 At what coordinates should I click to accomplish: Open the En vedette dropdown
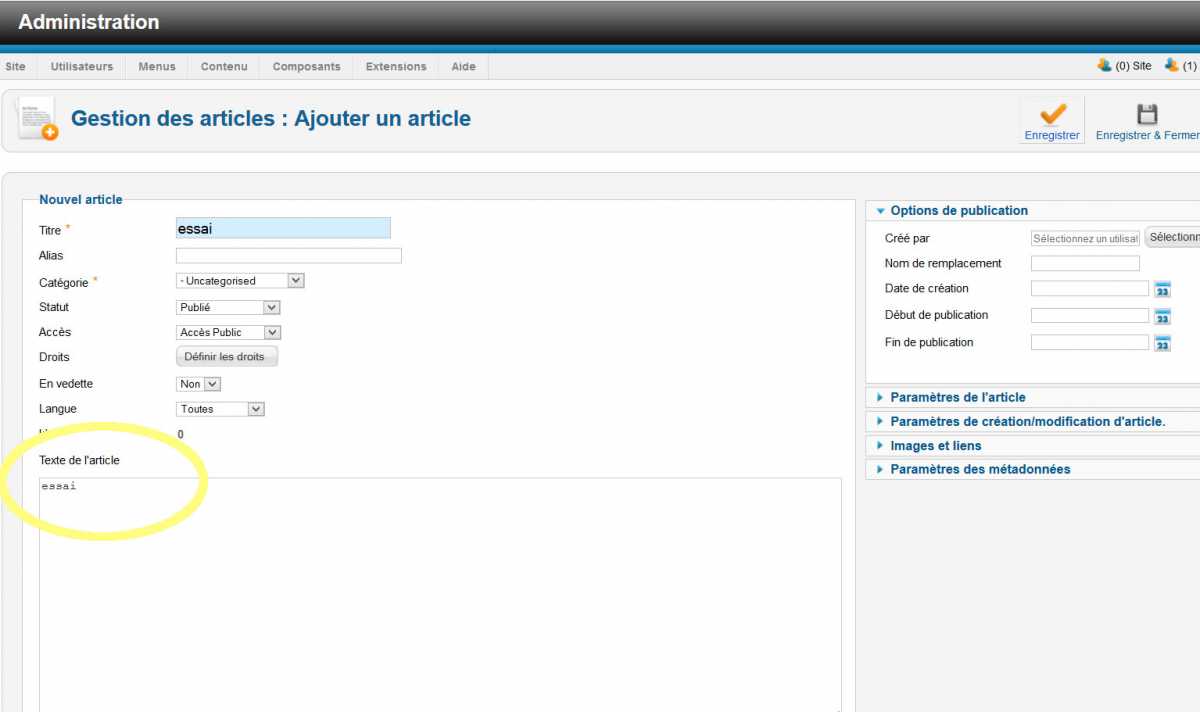tap(199, 384)
